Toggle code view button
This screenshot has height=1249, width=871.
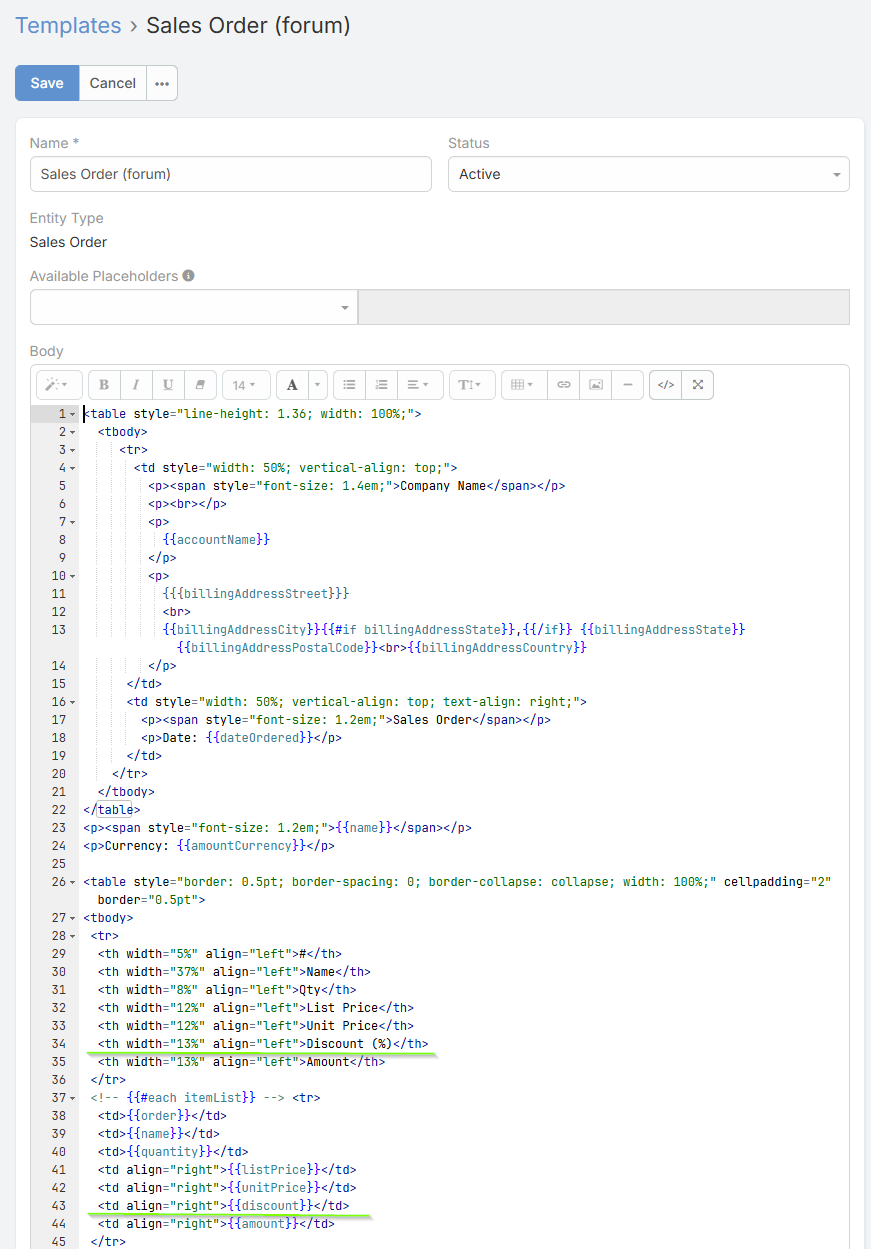click(666, 385)
